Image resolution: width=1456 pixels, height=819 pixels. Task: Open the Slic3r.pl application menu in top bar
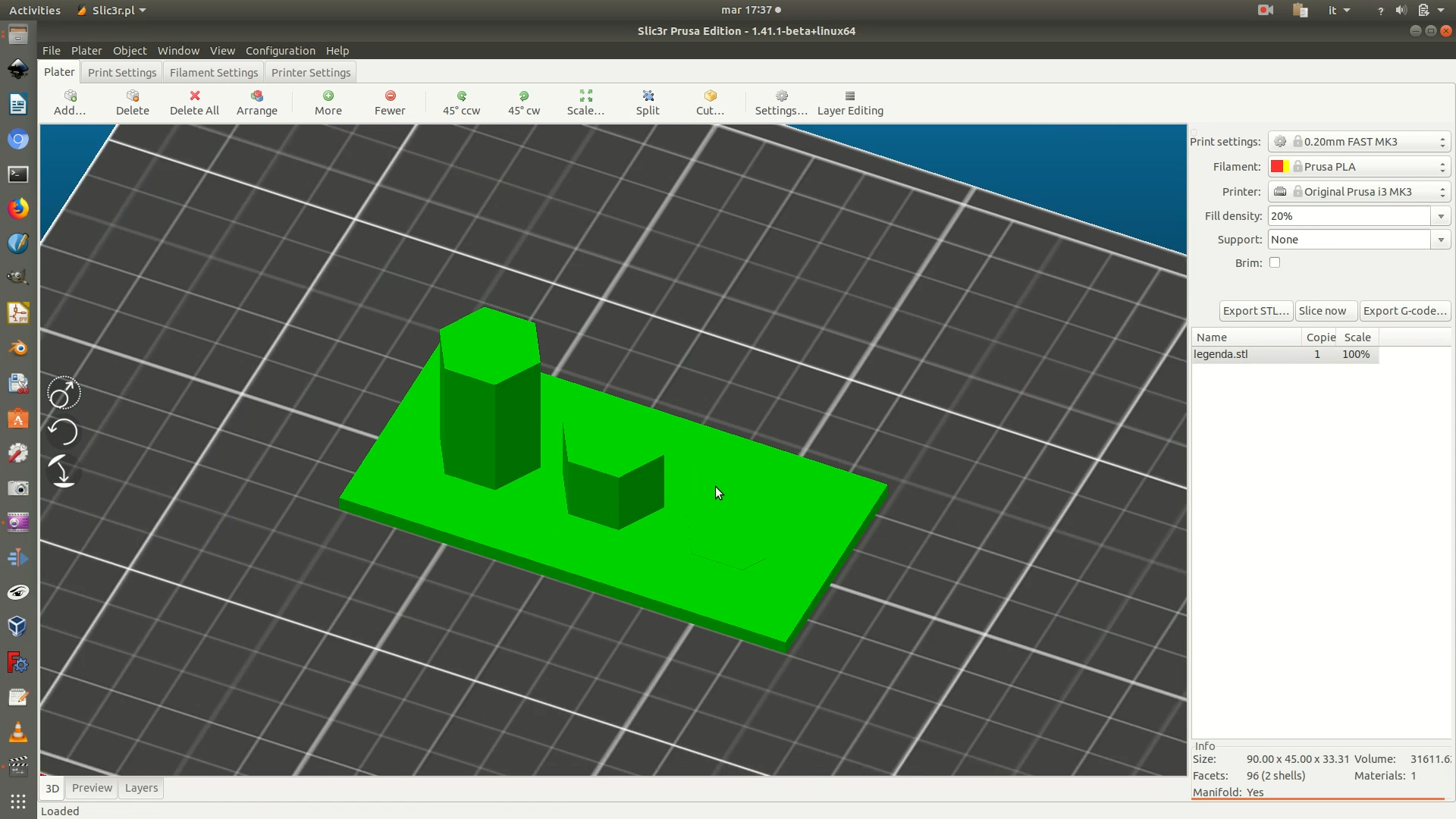point(111,10)
